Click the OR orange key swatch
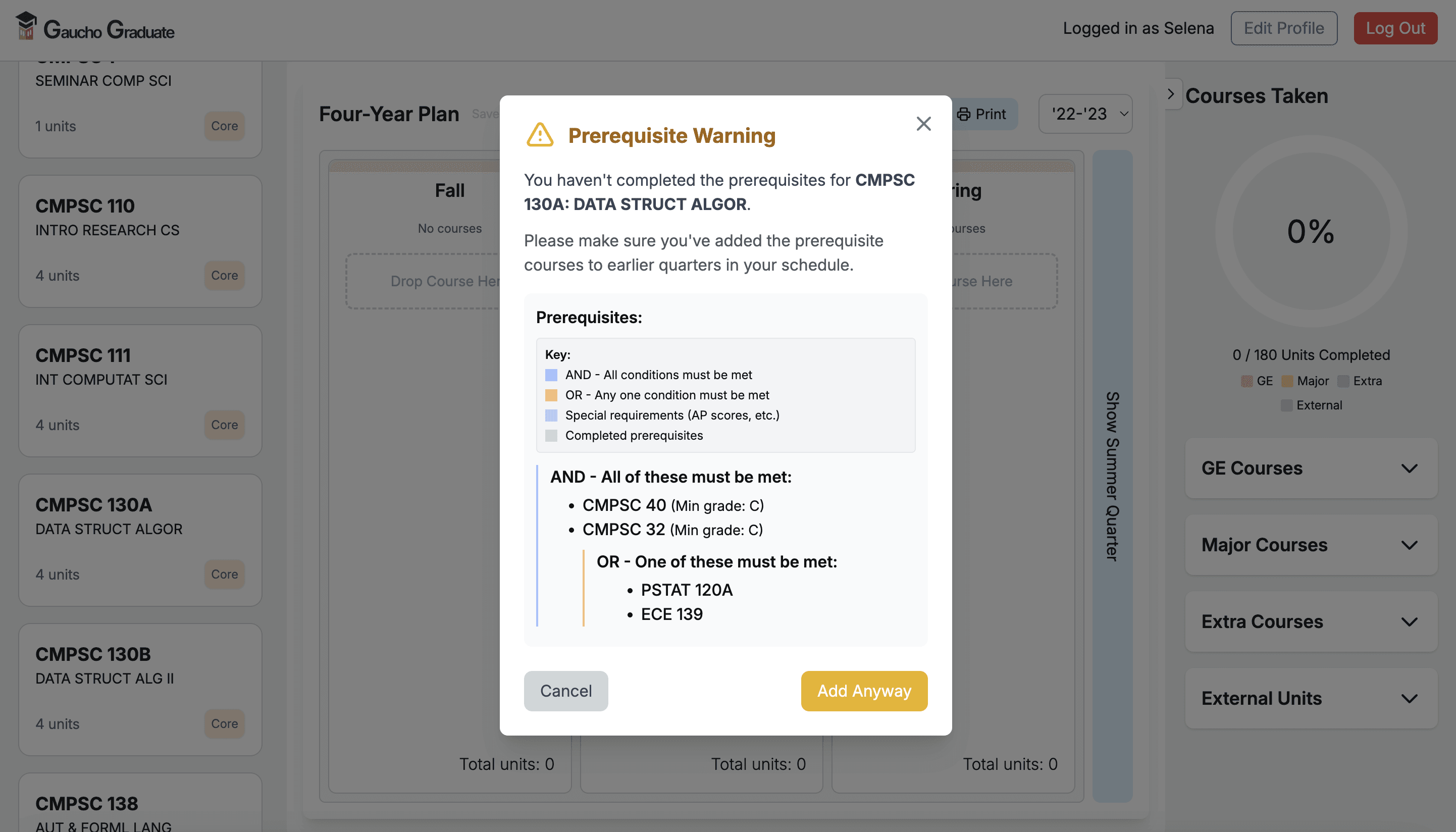This screenshot has height=832, width=1456. [551, 395]
